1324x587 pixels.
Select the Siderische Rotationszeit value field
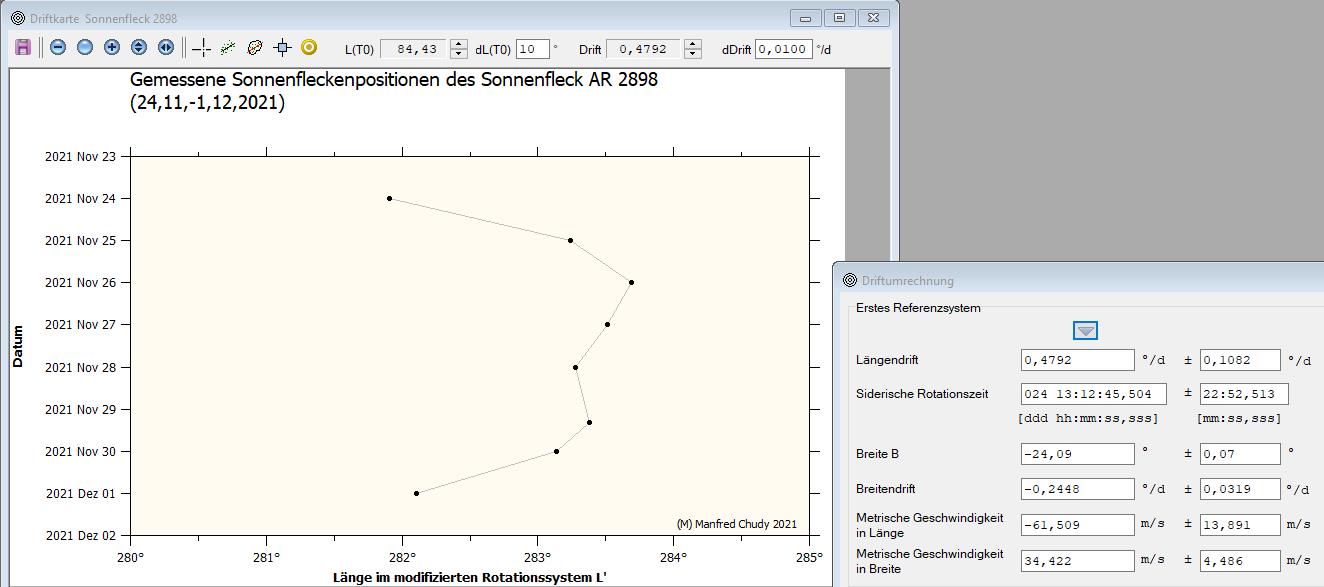click(x=1093, y=394)
